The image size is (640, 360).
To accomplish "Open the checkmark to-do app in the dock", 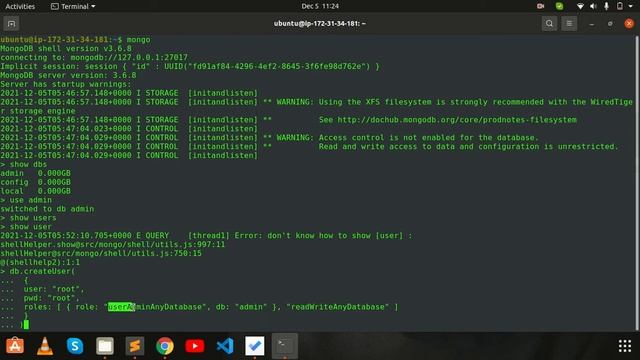I will [255, 346].
